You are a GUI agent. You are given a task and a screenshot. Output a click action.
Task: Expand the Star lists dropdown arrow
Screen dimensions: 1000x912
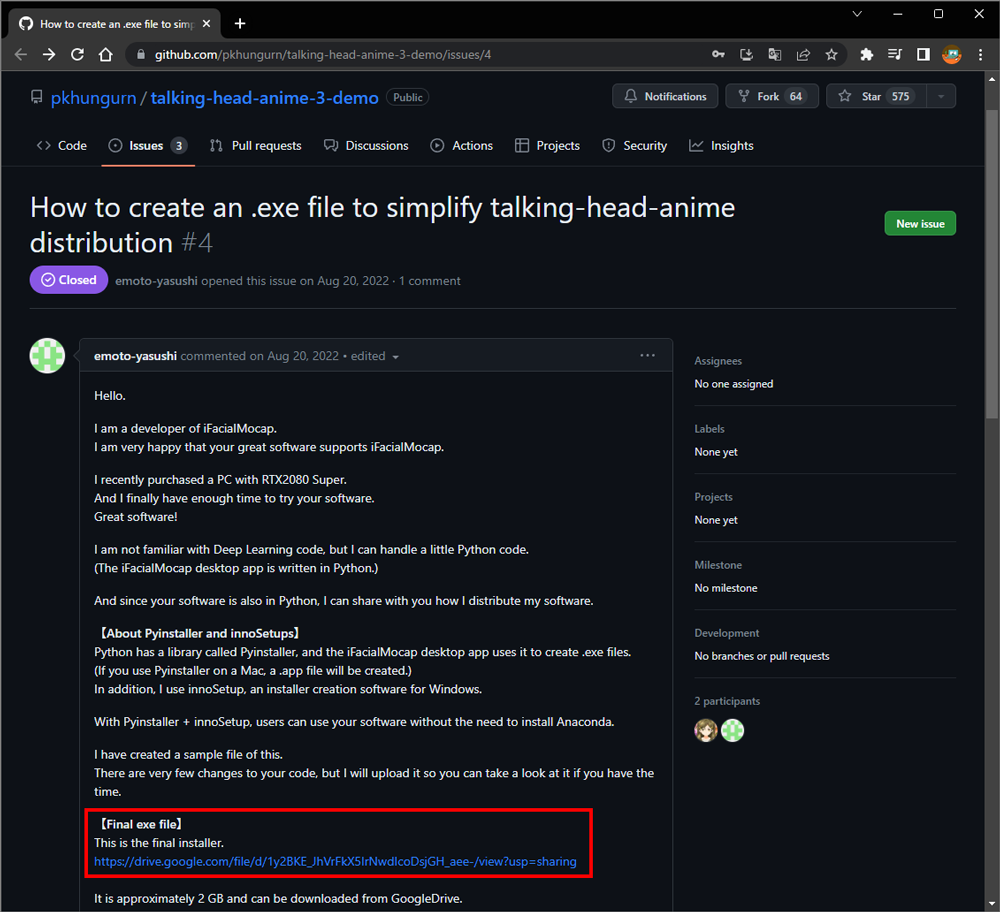click(x=940, y=97)
